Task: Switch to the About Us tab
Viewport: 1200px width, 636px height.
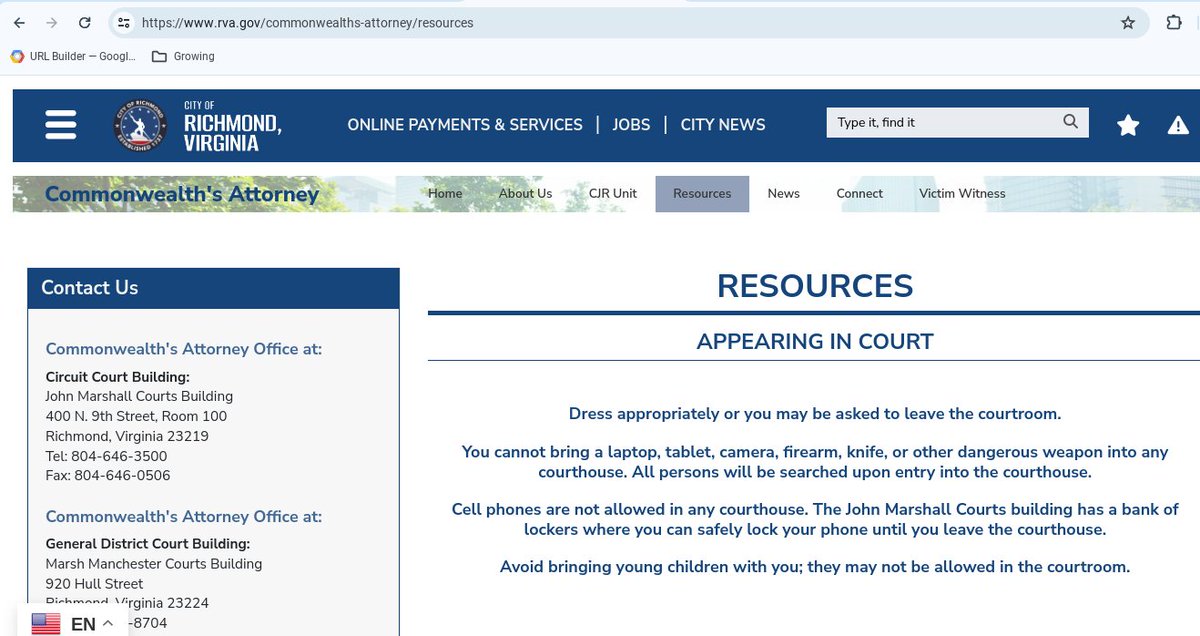Action: (x=525, y=193)
